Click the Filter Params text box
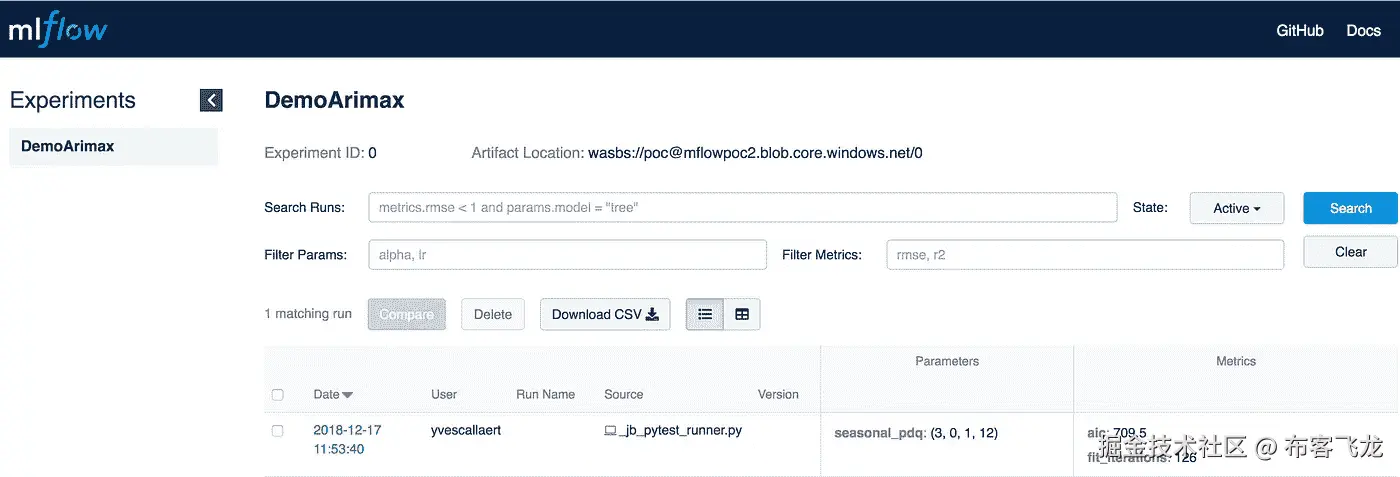Image resolution: width=1400 pixels, height=477 pixels. [x=567, y=255]
